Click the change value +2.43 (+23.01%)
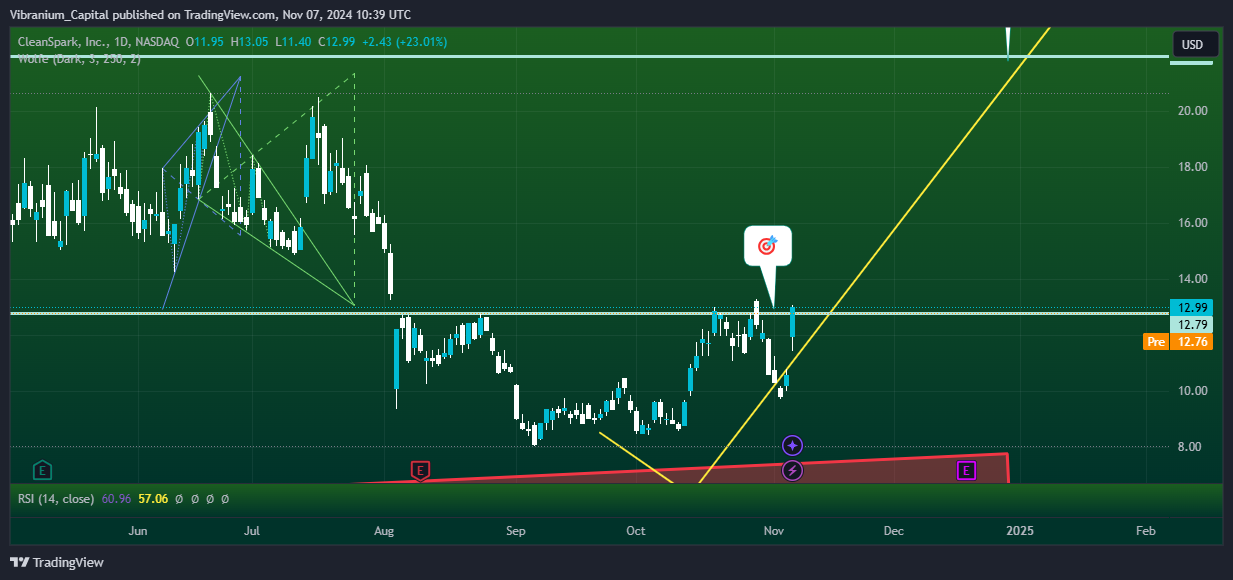The image size is (1233, 580). tap(405, 42)
